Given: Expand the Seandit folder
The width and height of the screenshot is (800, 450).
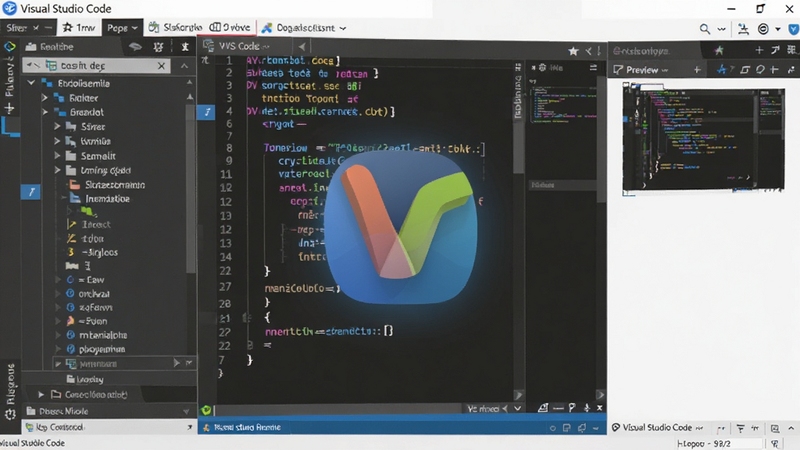Looking at the screenshot, I should point(57,156).
